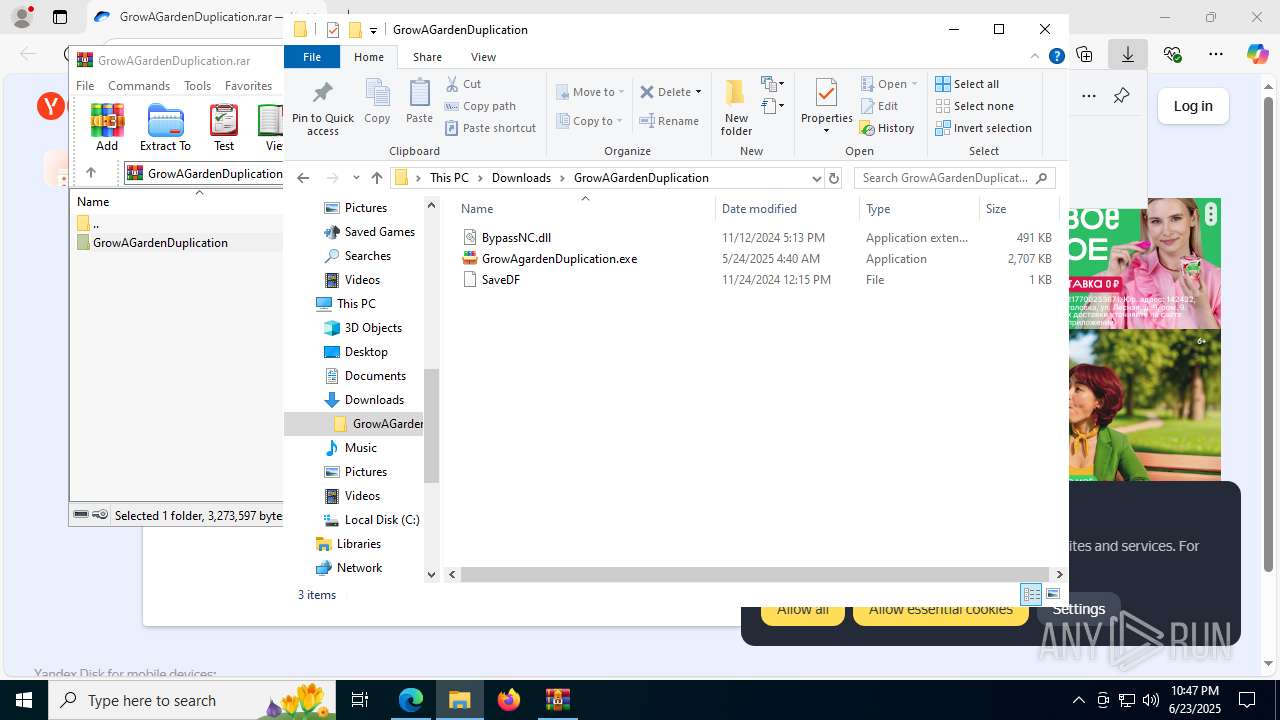Click Downloads in the address breadcrumb

tap(521, 178)
